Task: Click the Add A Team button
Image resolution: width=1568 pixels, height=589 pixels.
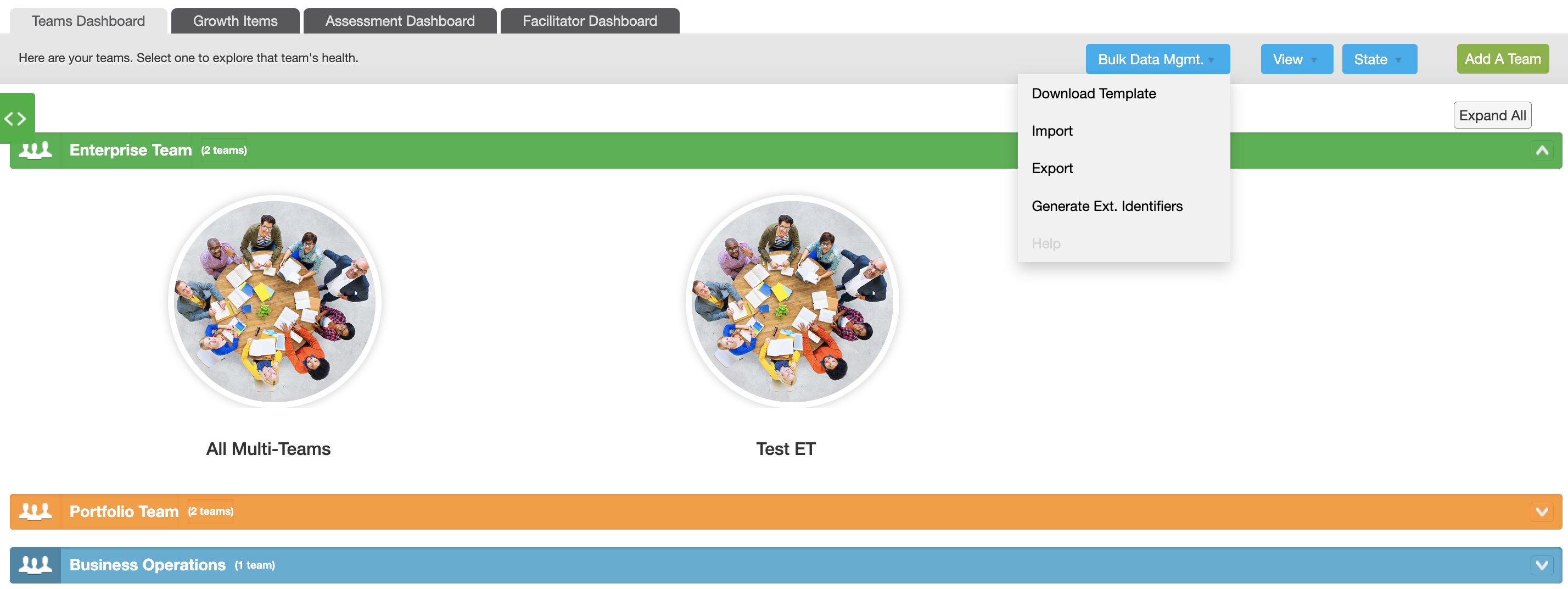Action: point(1502,58)
